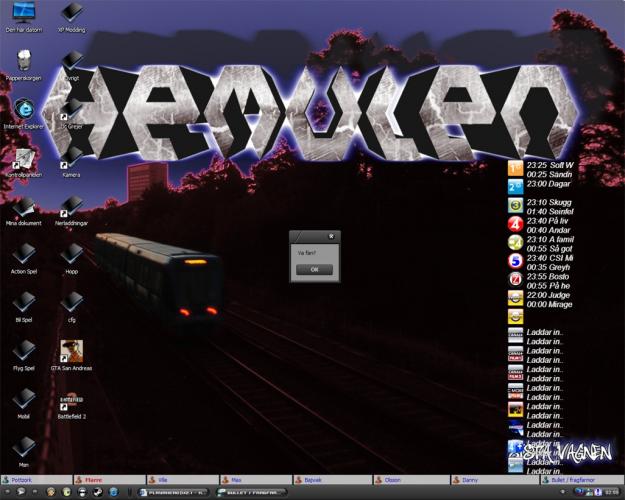Open the XP Modding folder icon

(x=71, y=14)
